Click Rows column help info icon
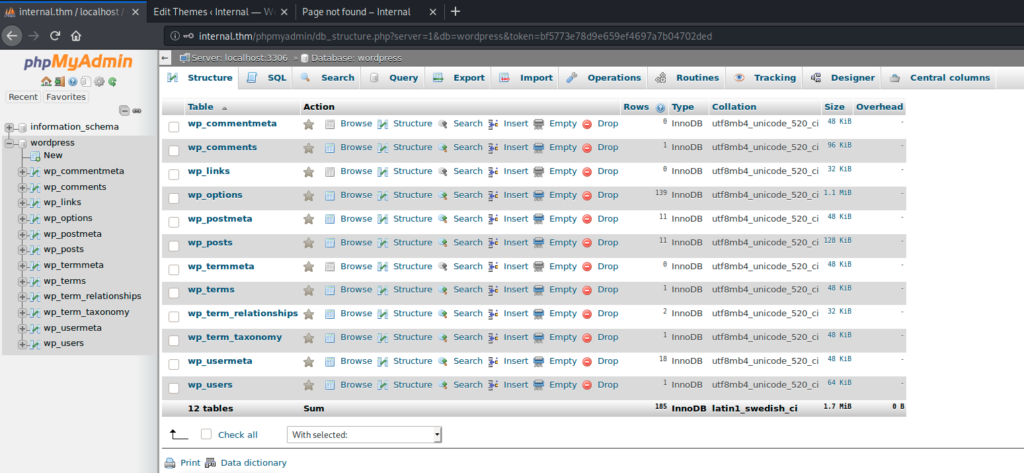 coord(660,108)
